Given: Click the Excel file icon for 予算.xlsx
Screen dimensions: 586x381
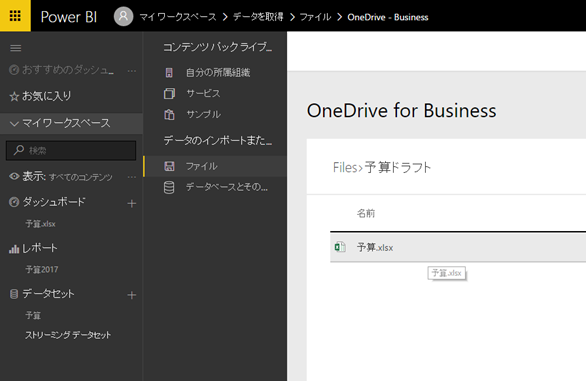Looking at the screenshot, I should pos(340,247).
